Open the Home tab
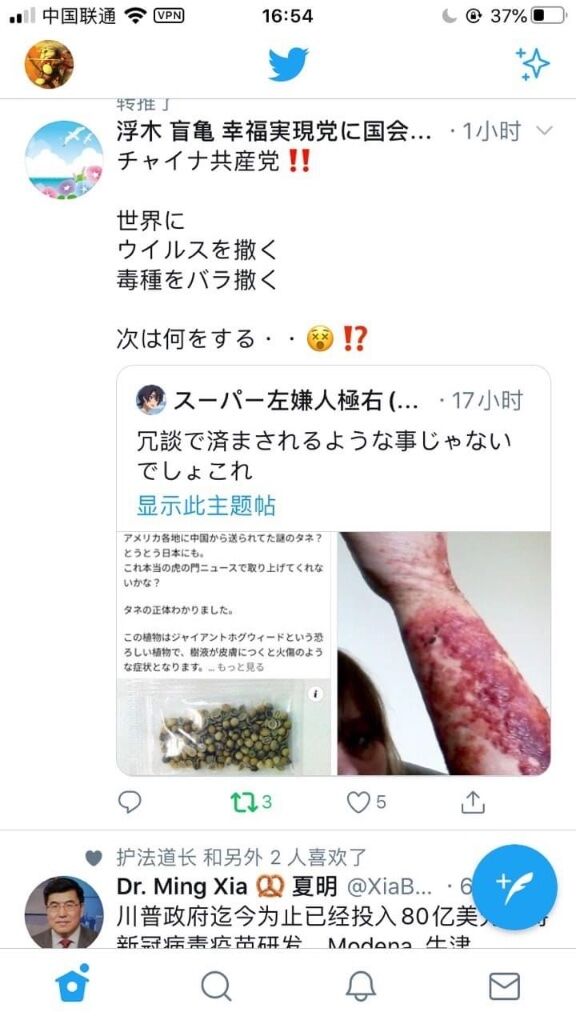The image size is (576, 1024). (x=72, y=984)
